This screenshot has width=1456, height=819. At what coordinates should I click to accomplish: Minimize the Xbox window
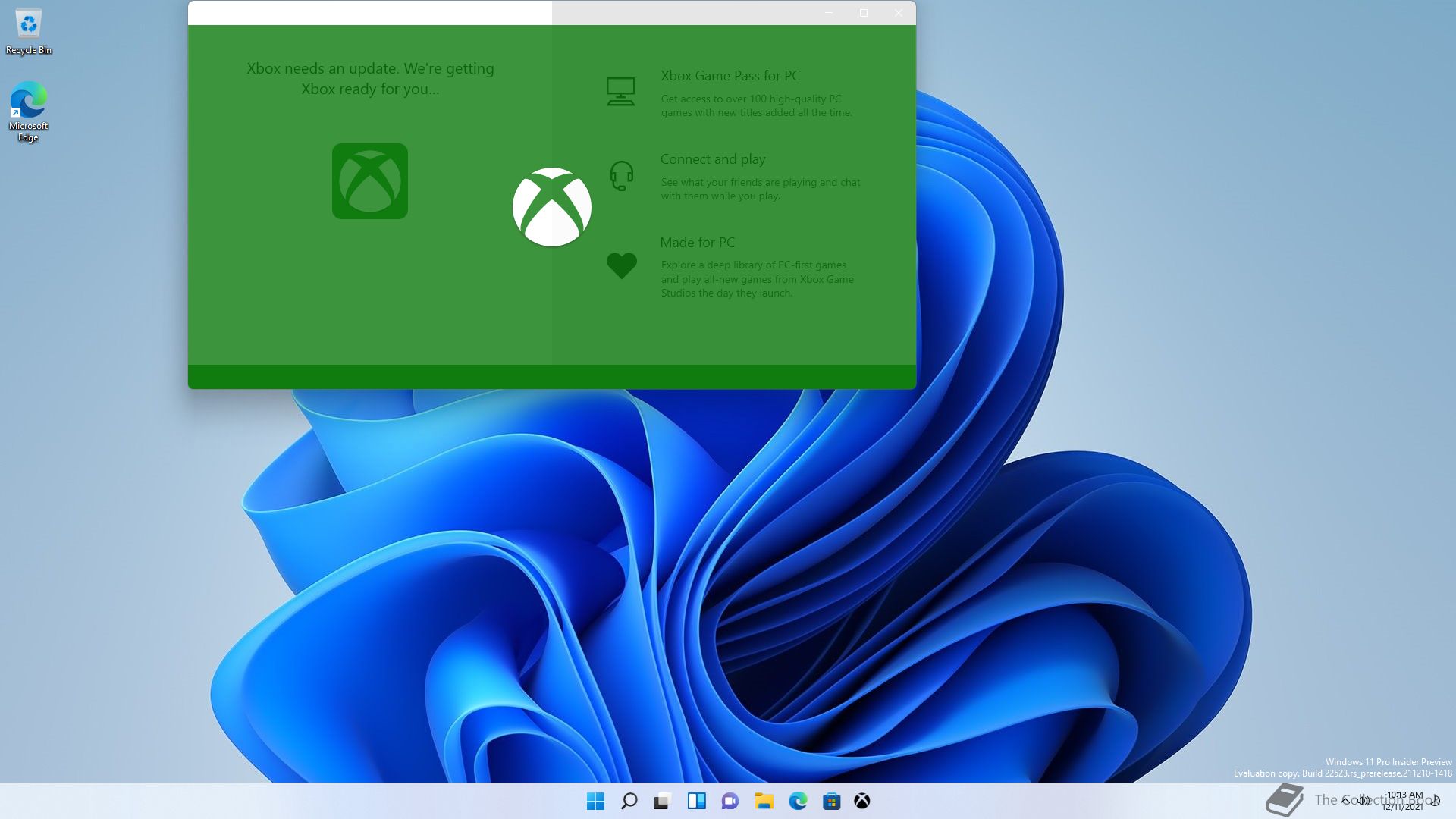pyautogui.click(x=829, y=13)
